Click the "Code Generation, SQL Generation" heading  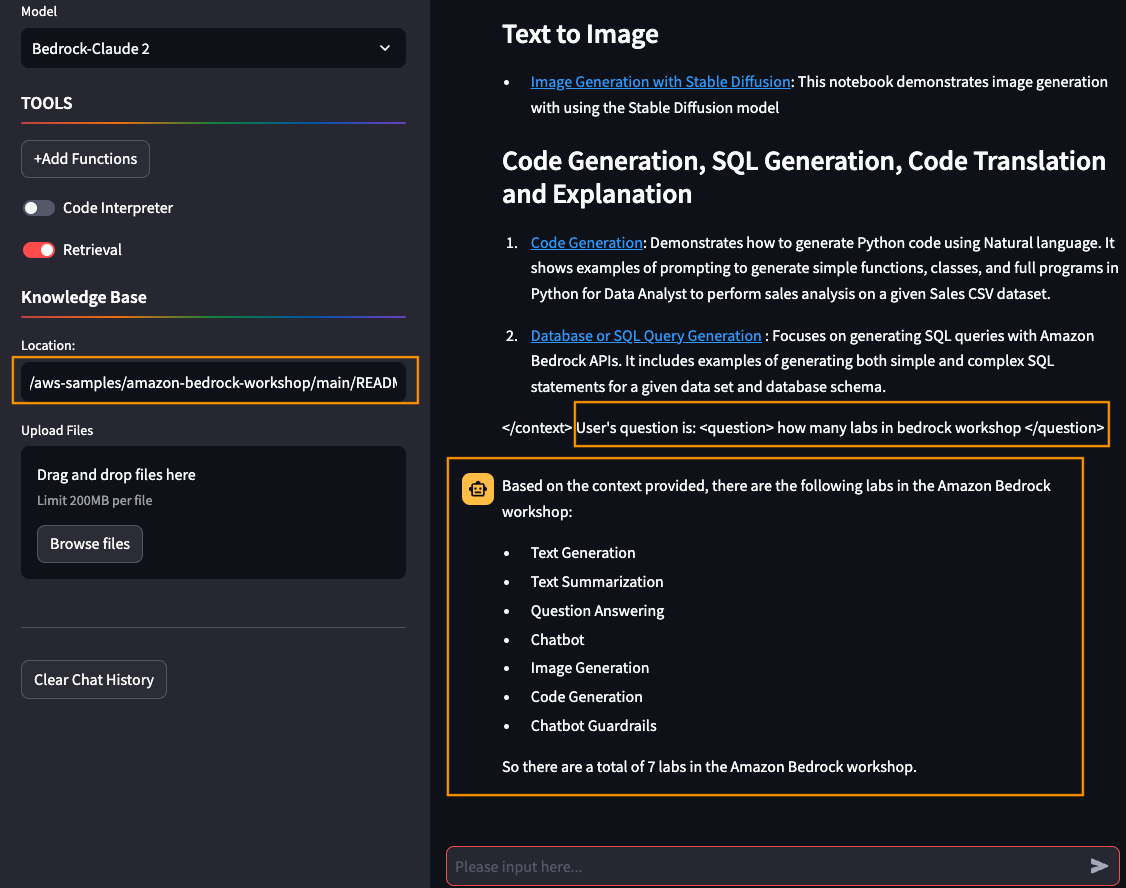[804, 177]
